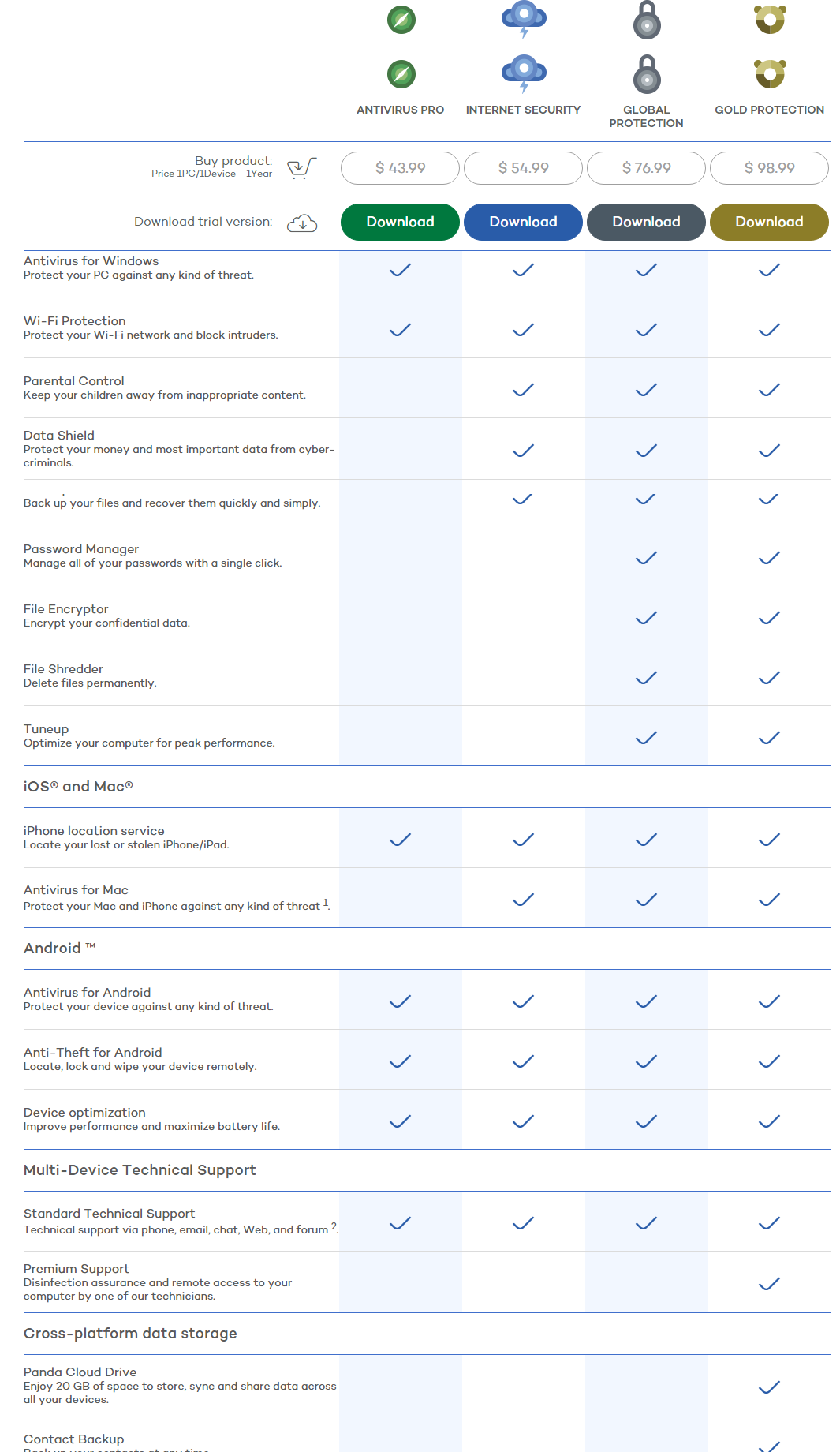Click the Password Manager feature title
The height and width of the screenshot is (1452, 840).
[81, 549]
